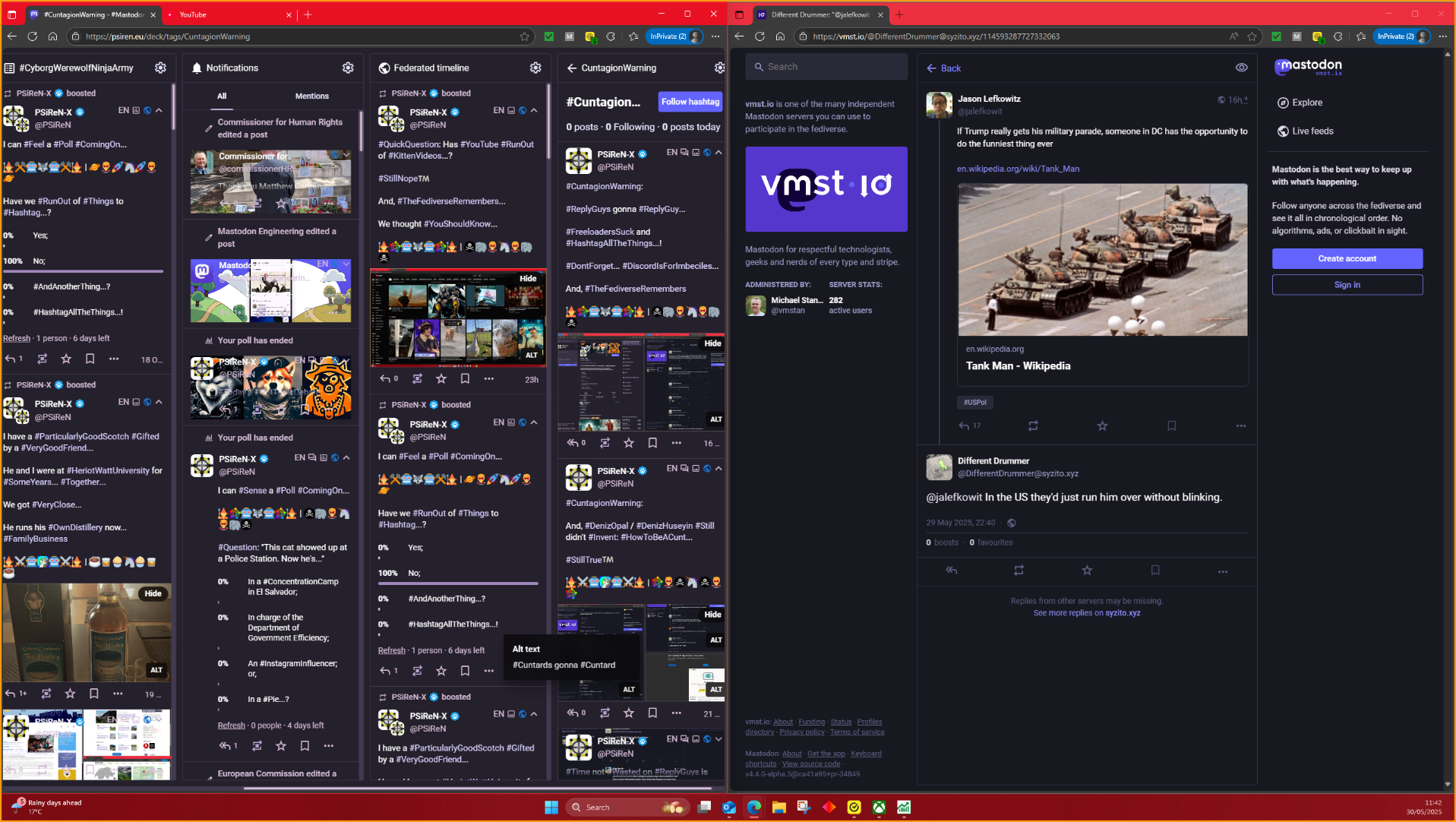1456x822 pixels.
Task: Open the en.wikipedia.org/wiki/Tank_Man link
Action: coord(1018,169)
